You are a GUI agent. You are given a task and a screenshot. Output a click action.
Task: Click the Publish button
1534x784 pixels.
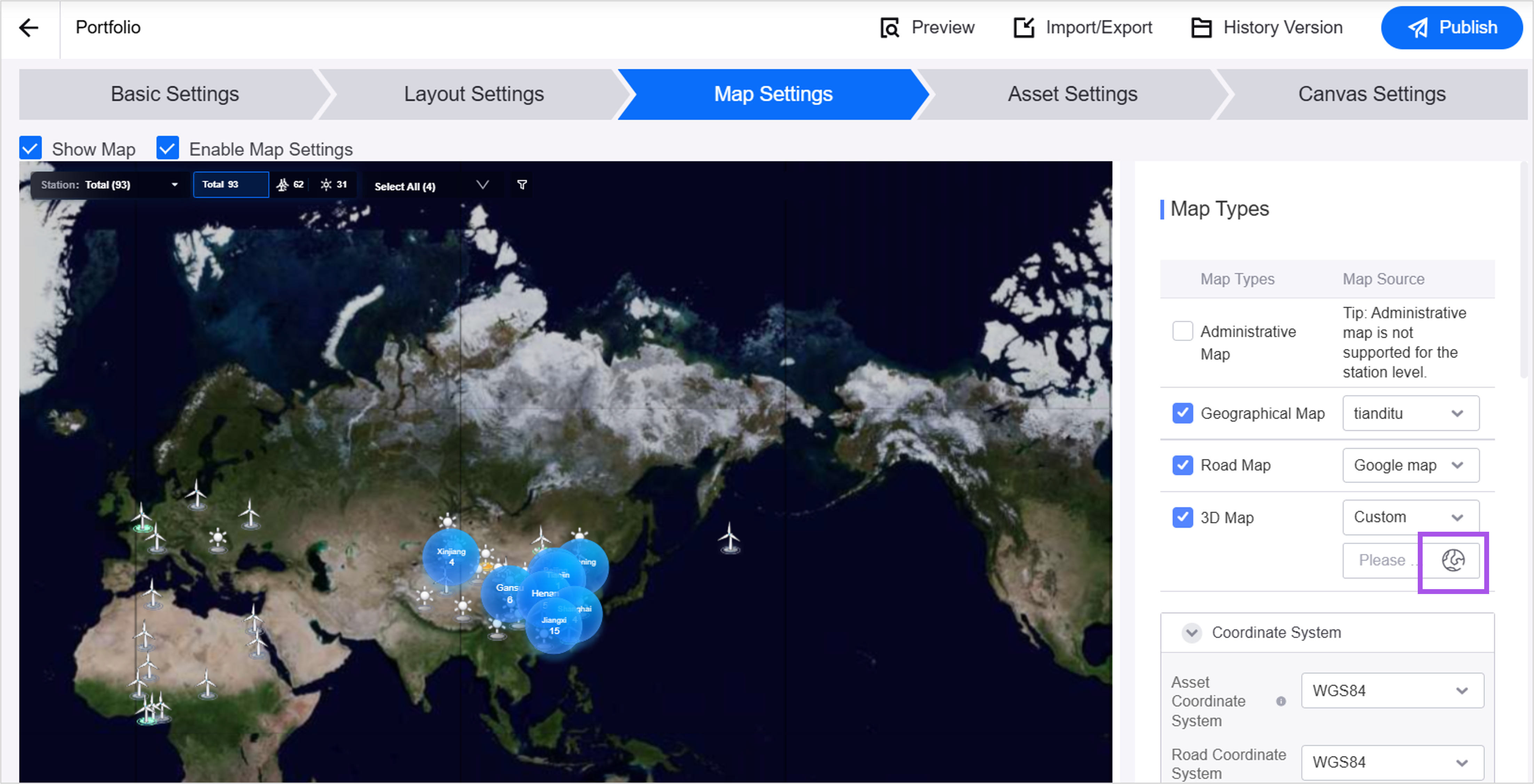pyautogui.click(x=1451, y=27)
